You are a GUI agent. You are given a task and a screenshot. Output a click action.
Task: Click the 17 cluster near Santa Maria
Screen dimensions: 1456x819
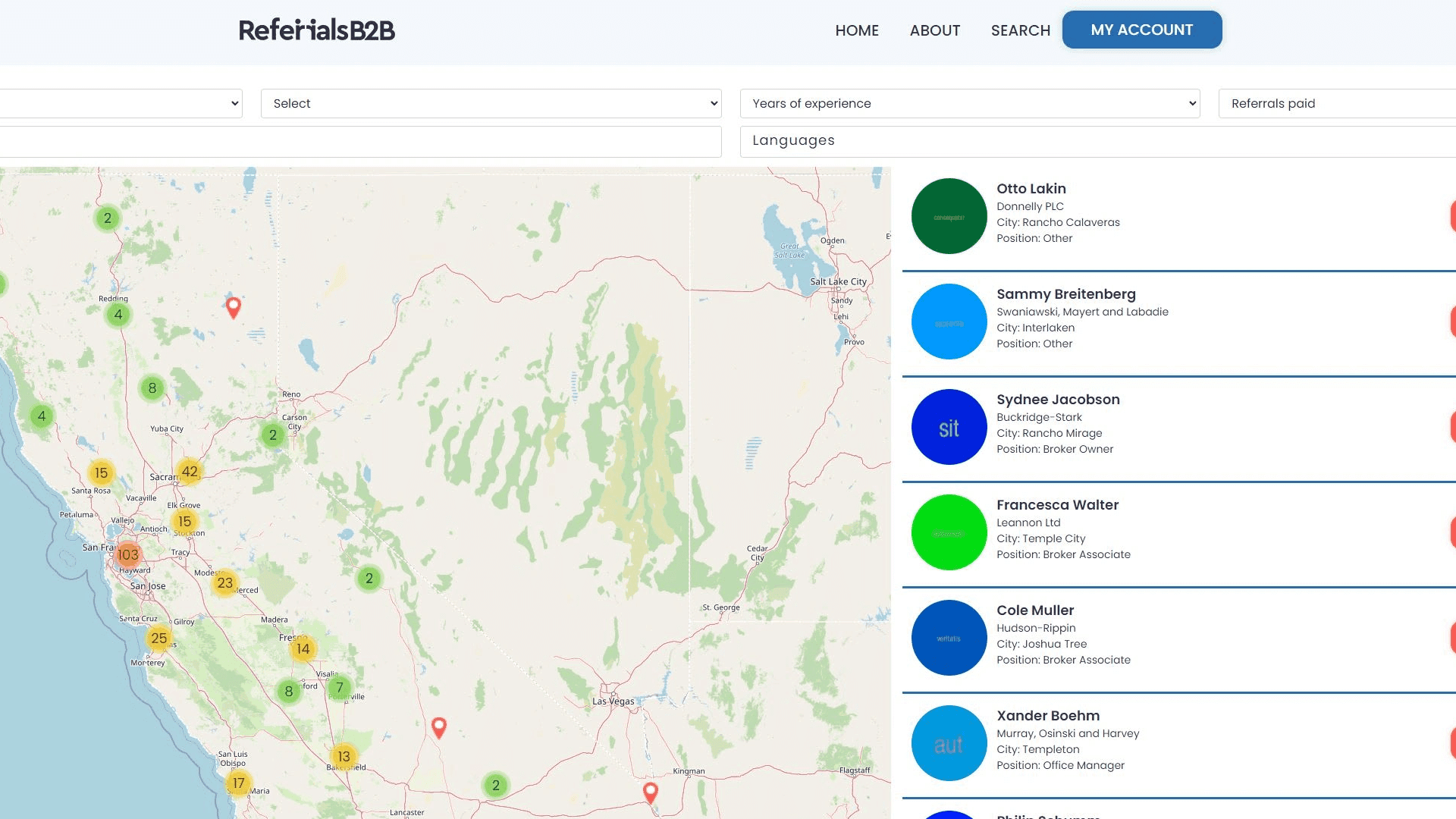pos(239,782)
